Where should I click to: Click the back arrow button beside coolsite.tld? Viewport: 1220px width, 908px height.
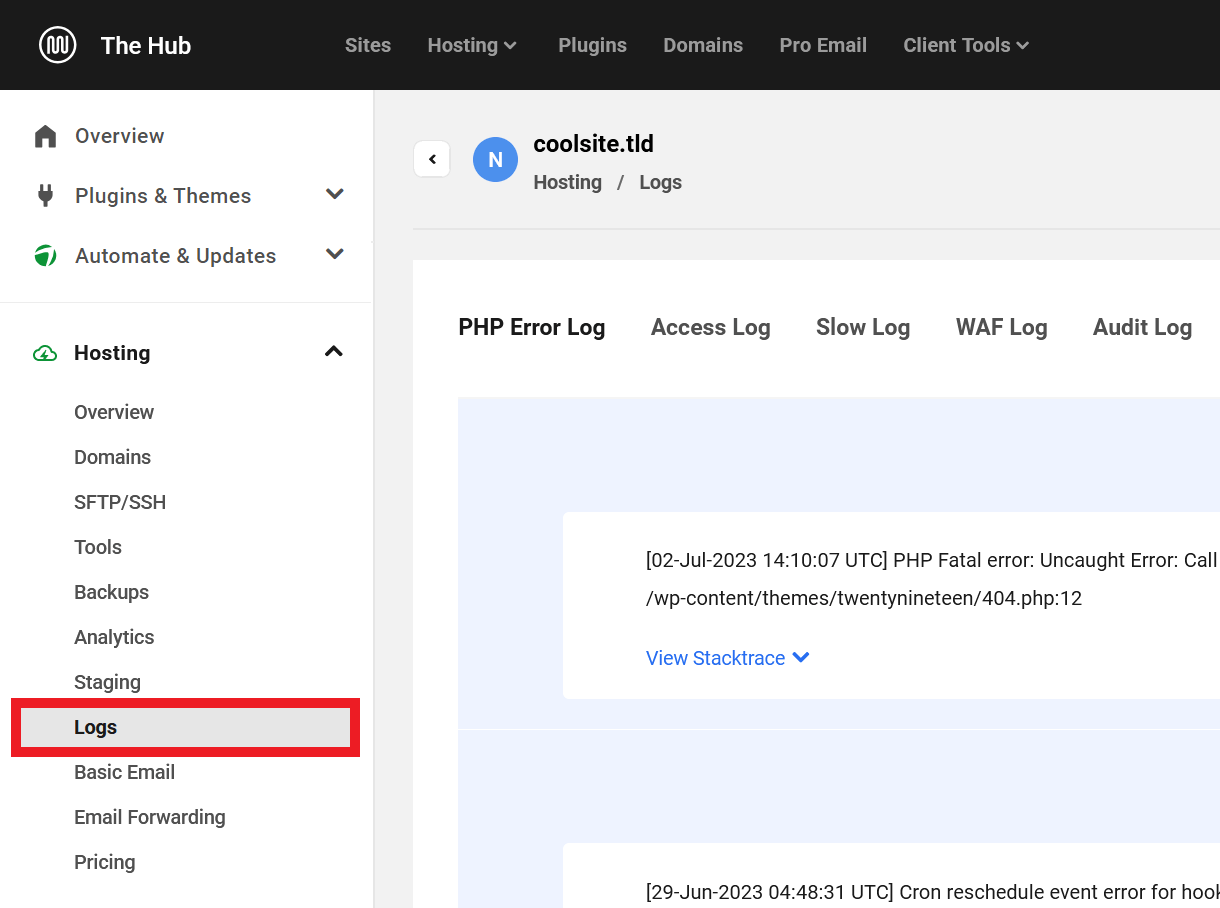pos(432,159)
